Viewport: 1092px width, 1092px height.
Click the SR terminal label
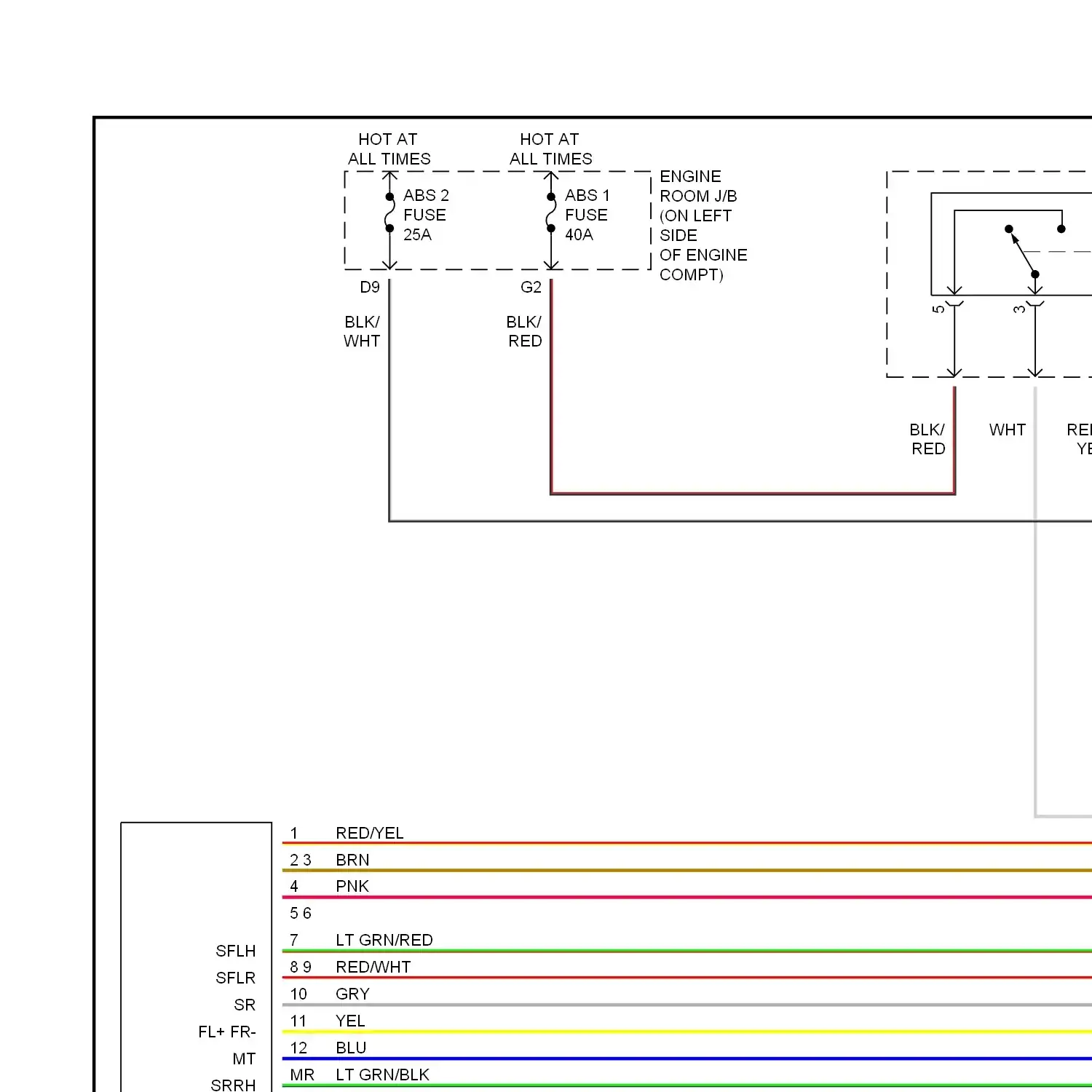[x=245, y=1005]
